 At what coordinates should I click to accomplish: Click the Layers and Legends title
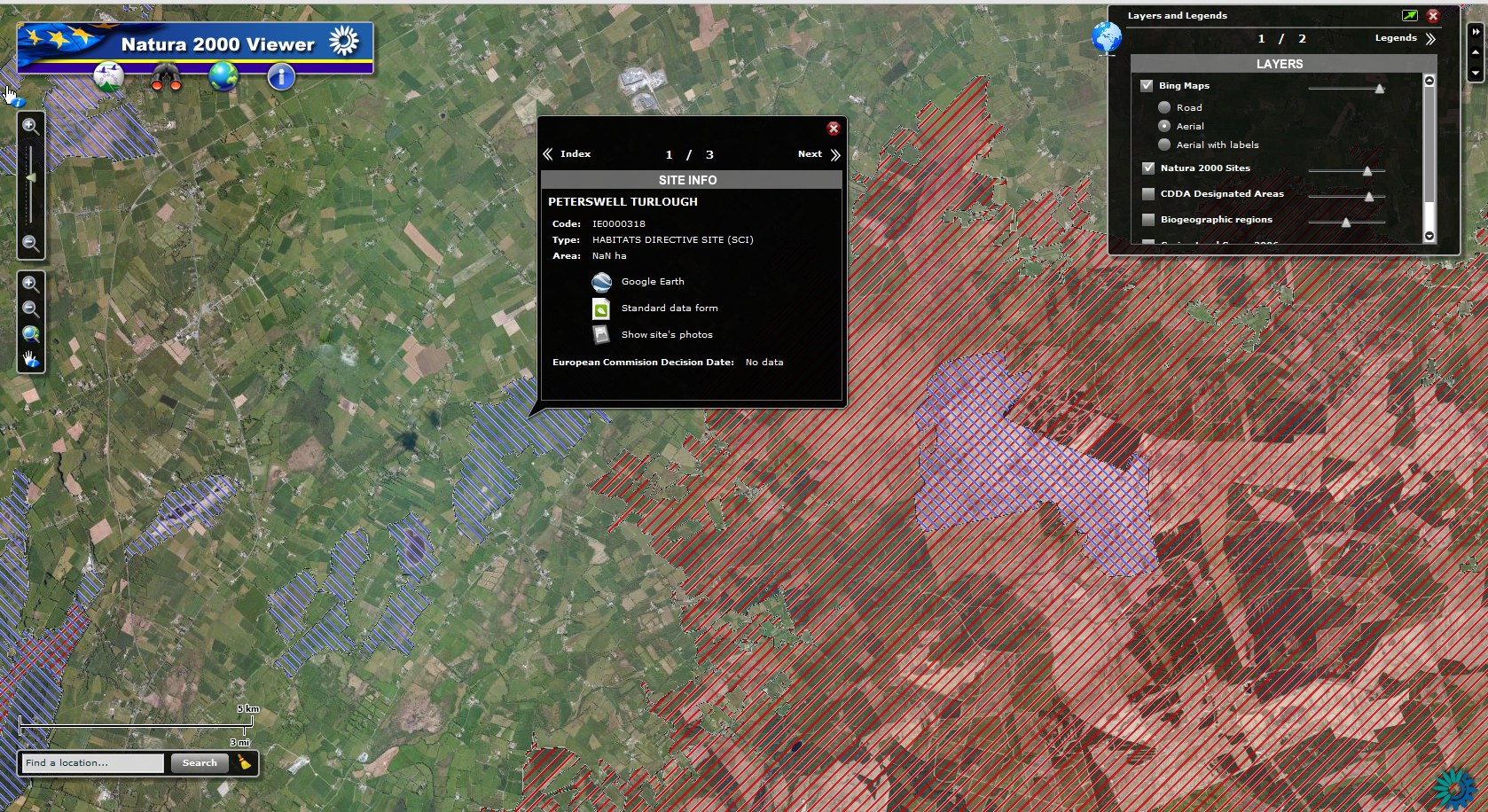coord(1178,16)
